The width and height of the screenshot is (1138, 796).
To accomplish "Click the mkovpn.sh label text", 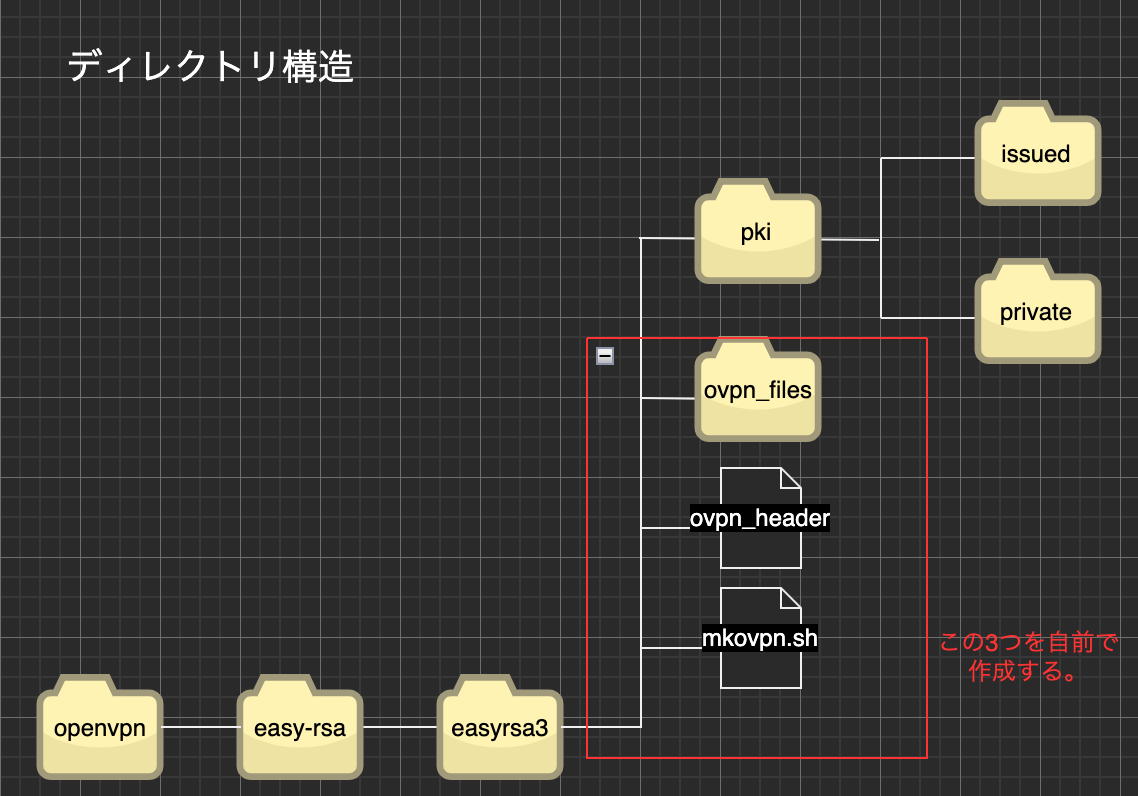I will 759,637.
